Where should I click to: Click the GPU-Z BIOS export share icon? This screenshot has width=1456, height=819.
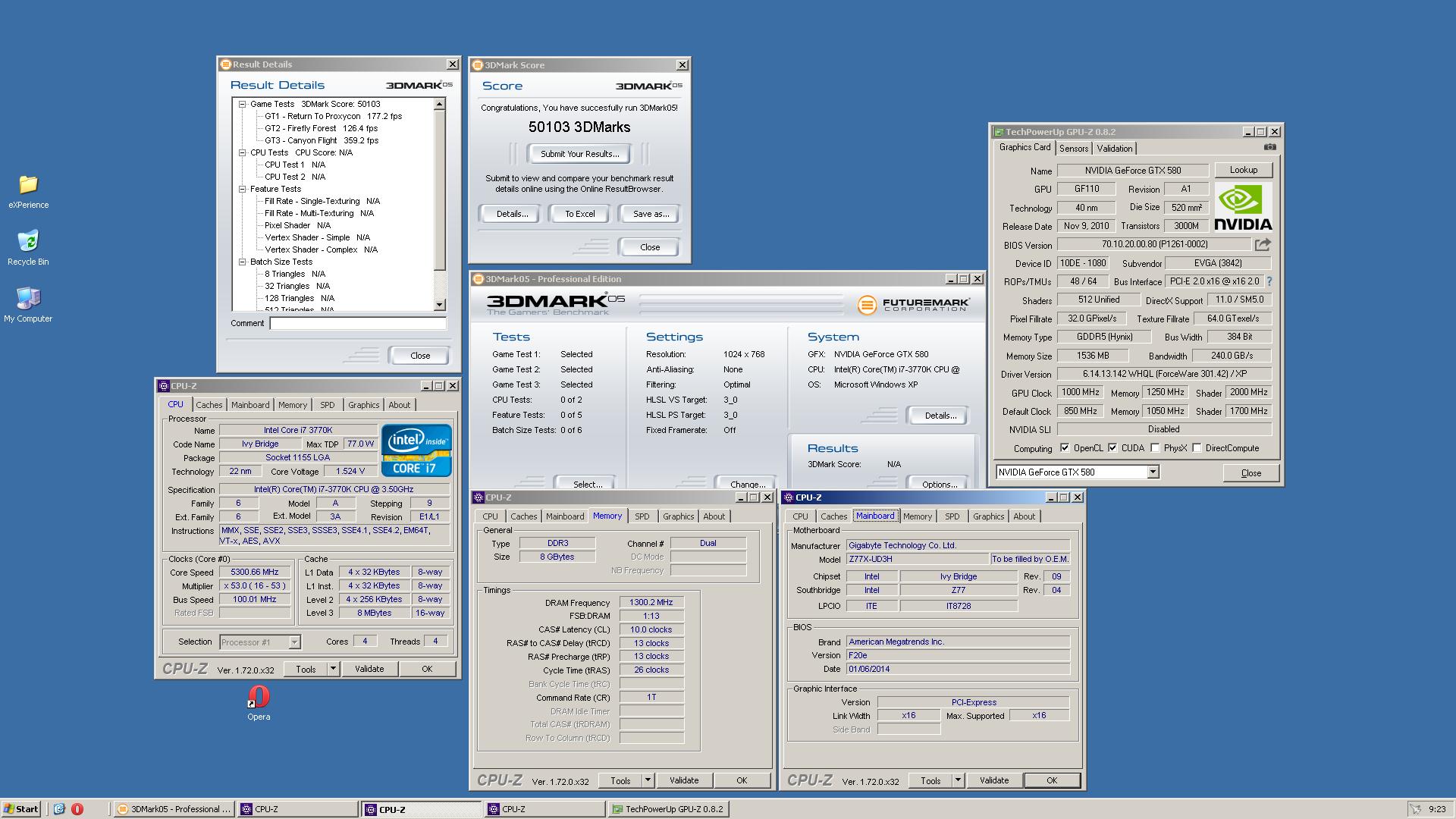1263,244
